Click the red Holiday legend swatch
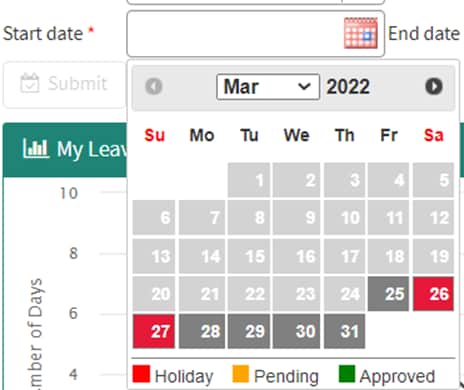 (x=141, y=374)
